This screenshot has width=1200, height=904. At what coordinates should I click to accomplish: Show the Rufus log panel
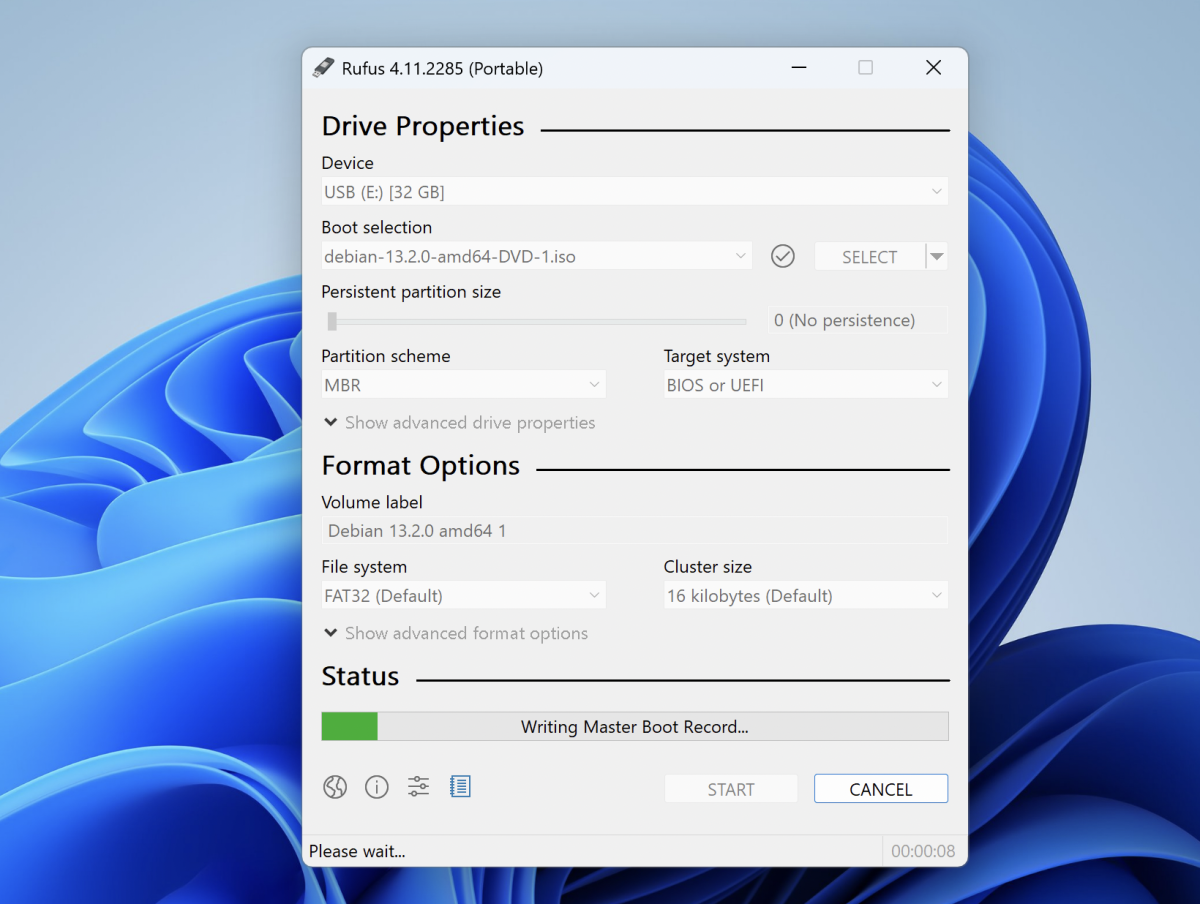click(460, 786)
